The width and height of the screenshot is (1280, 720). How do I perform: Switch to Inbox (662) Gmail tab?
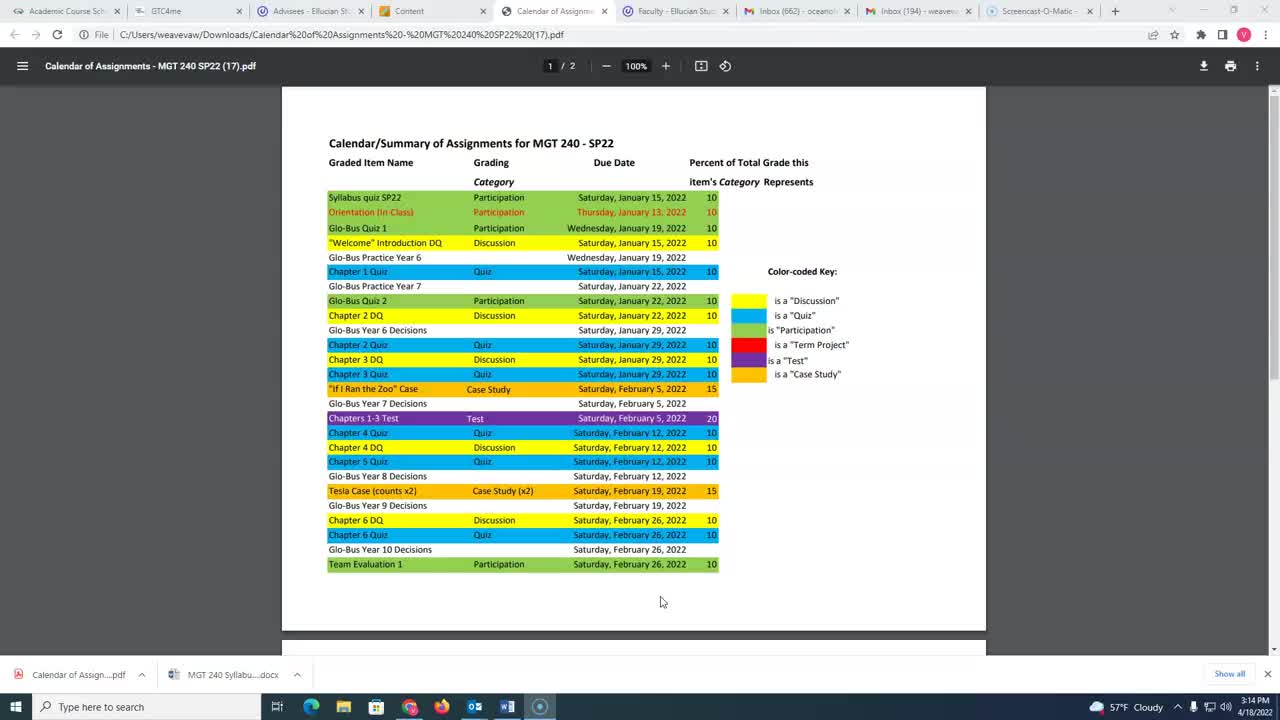796,11
